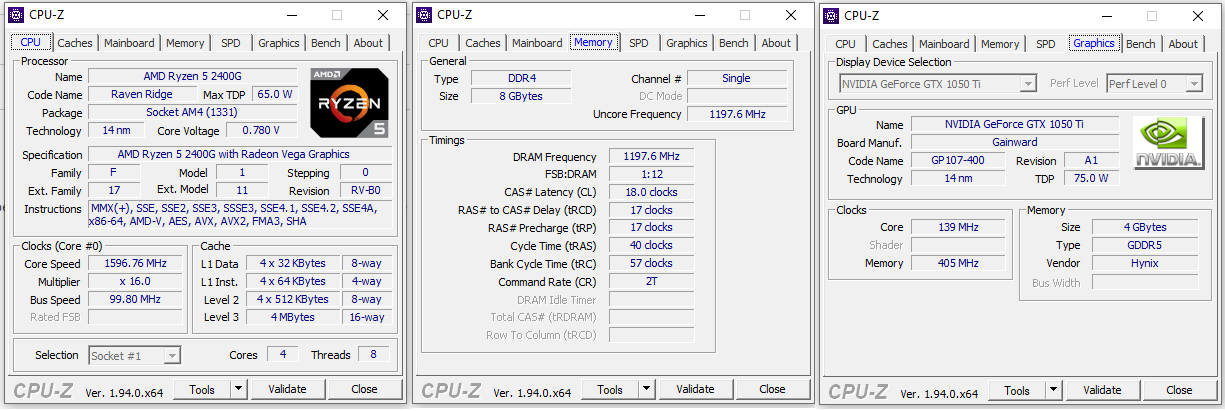Viewport: 1225px width, 411px height.
Task: Switch to Caches tab in middle window
Action: (483, 43)
